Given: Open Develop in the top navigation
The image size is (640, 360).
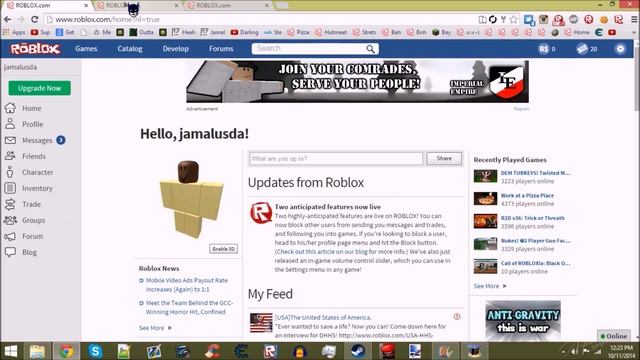Looking at the screenshot, I should pos(176,49).
